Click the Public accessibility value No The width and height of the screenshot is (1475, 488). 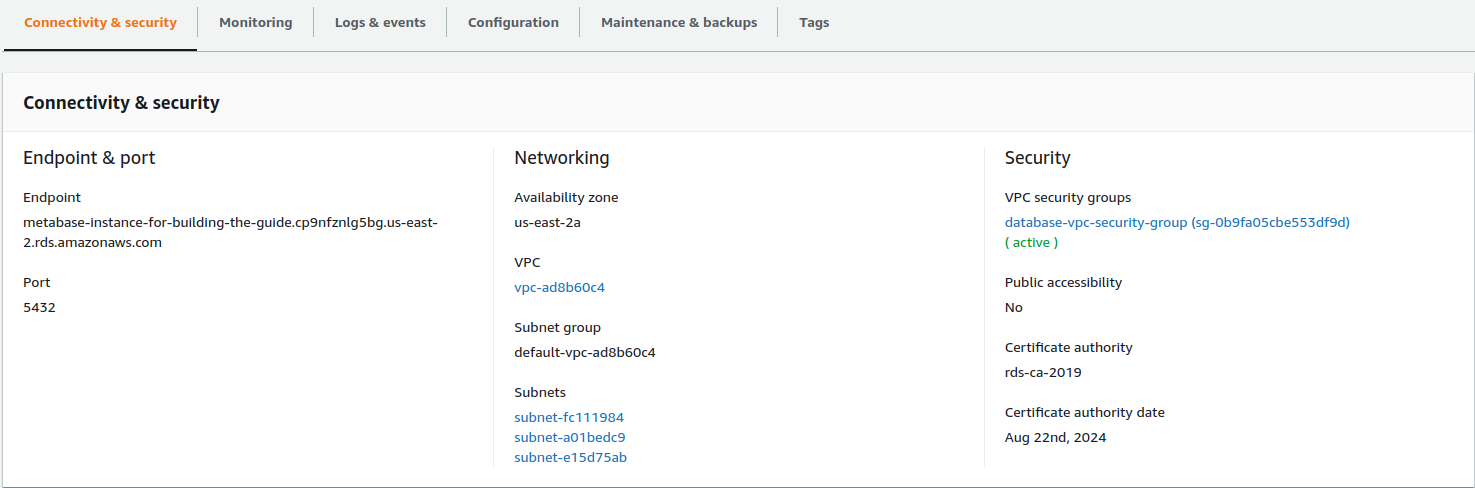point(1013,307)
